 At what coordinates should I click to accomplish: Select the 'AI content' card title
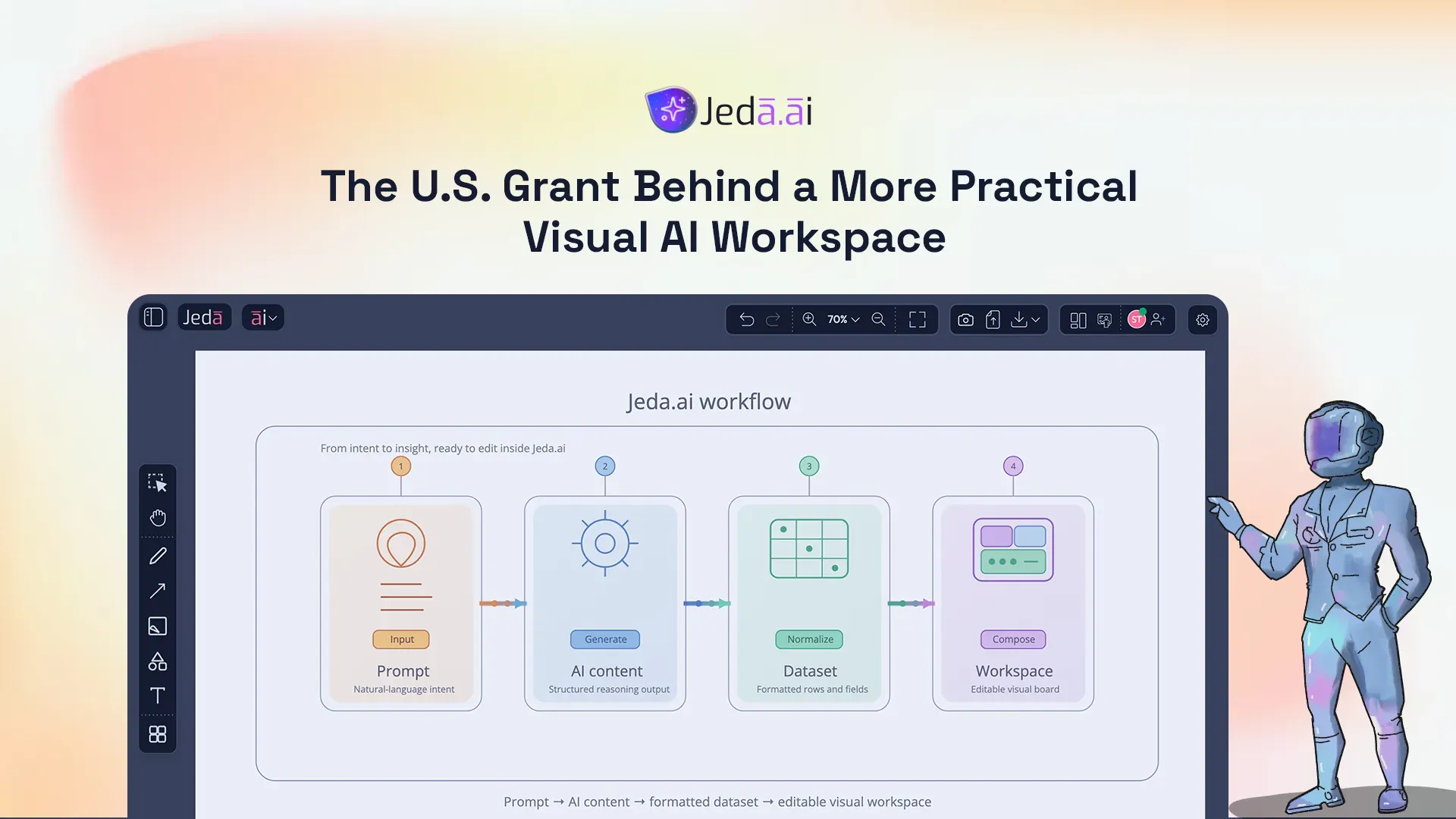point(607,671)
